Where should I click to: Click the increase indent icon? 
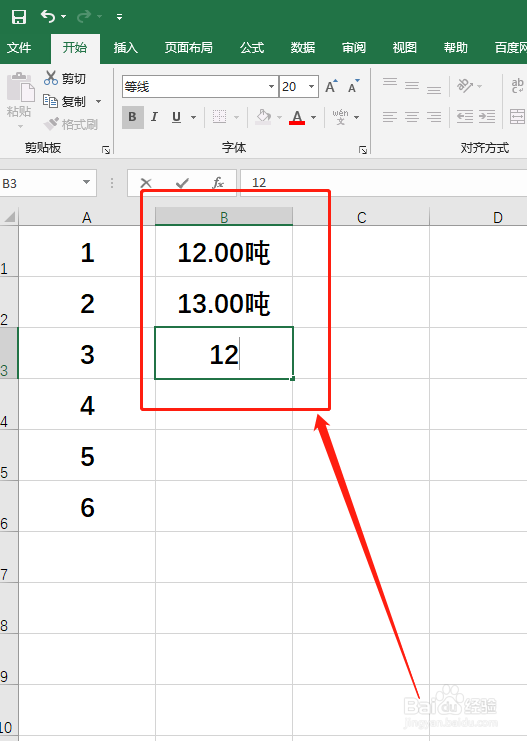tap(487, 116)
